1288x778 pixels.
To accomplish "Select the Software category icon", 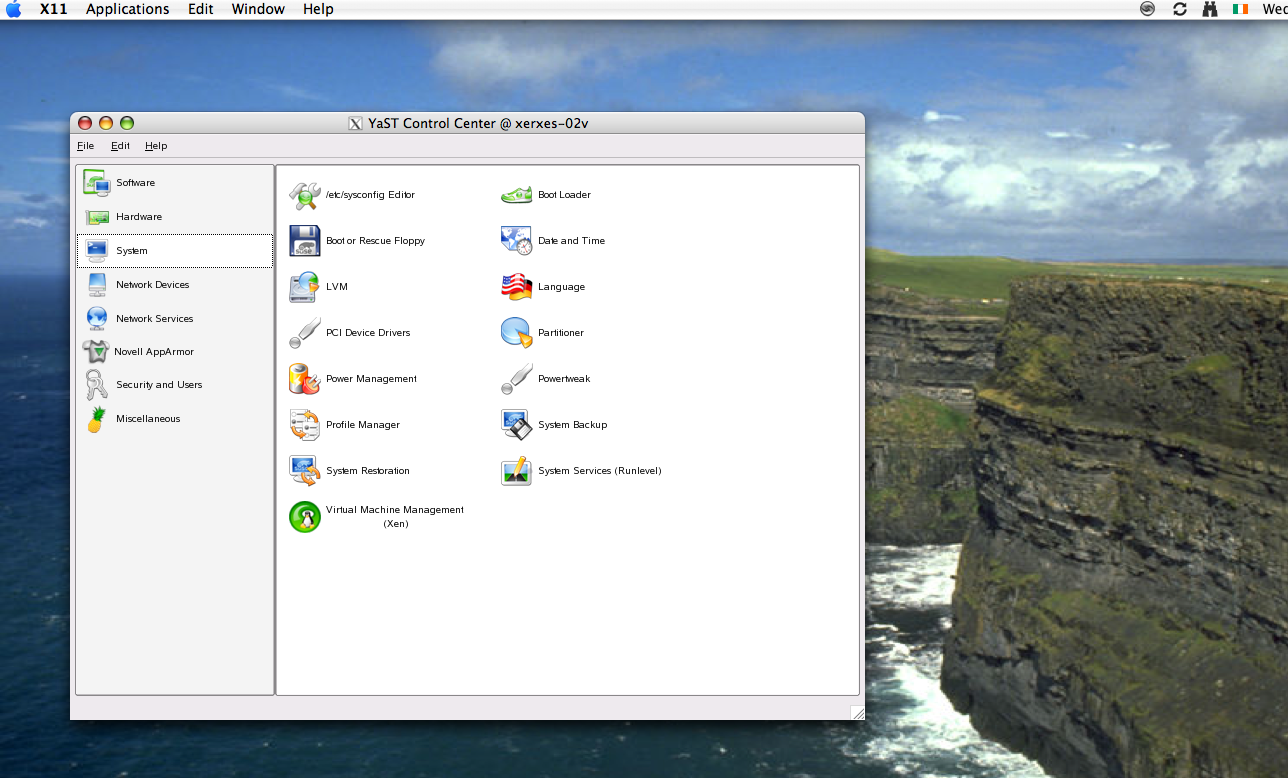I will point(97,183).
